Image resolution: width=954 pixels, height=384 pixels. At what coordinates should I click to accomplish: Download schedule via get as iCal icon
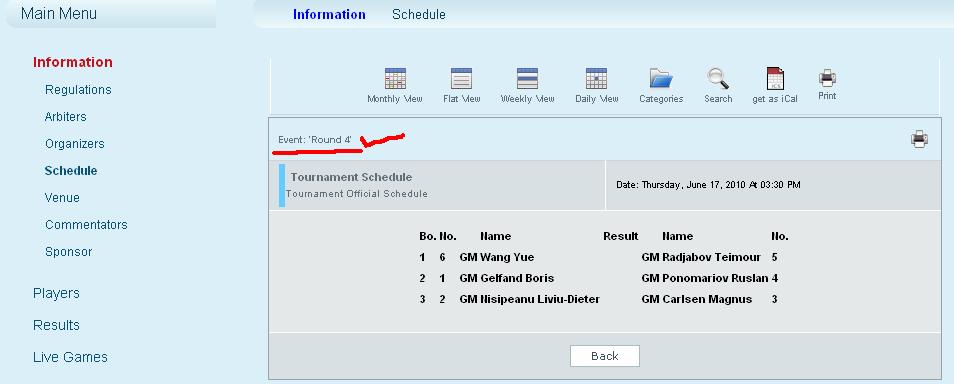775,79
